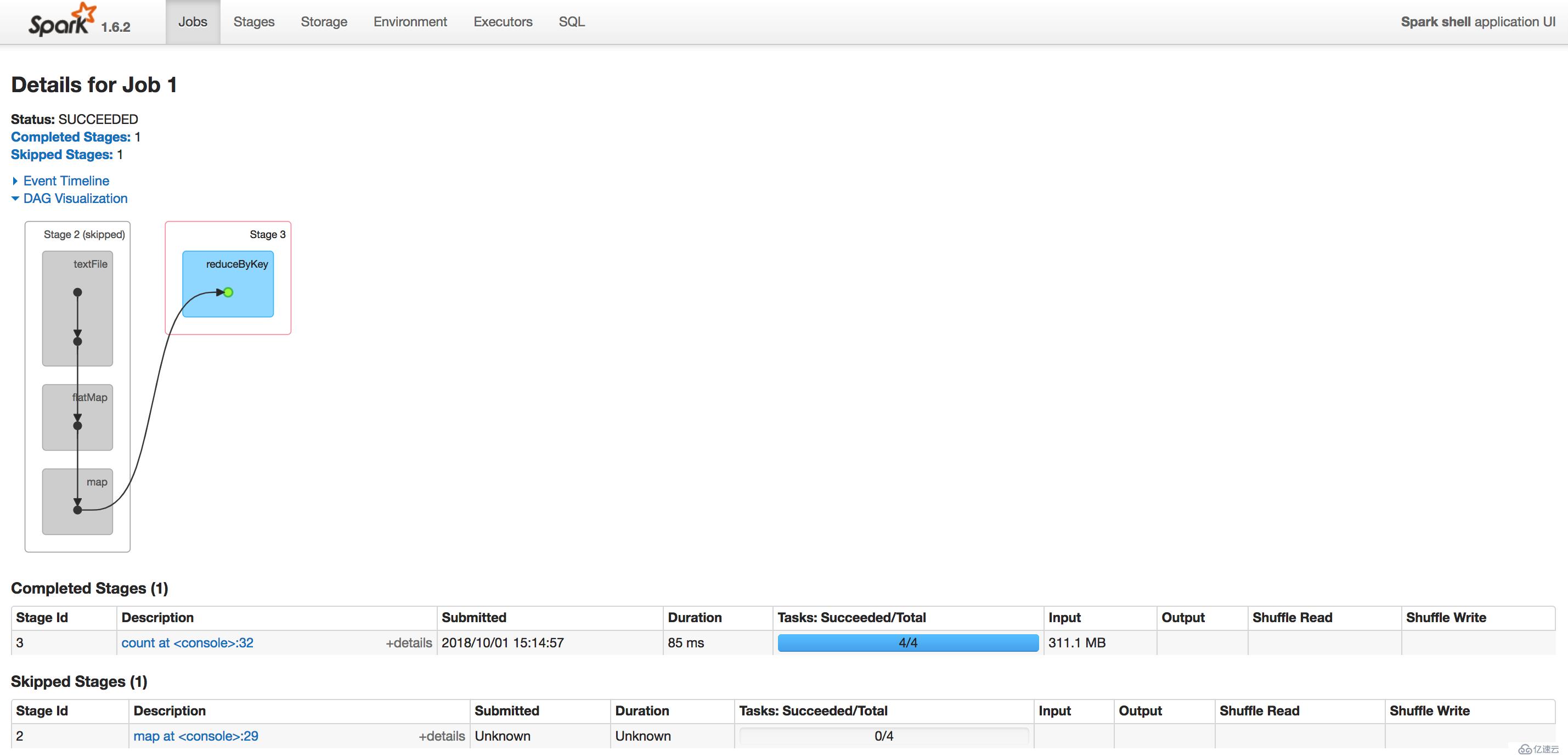Click the textFile node box
This screenshot has height=756, width=1568.
coord(77,309)
